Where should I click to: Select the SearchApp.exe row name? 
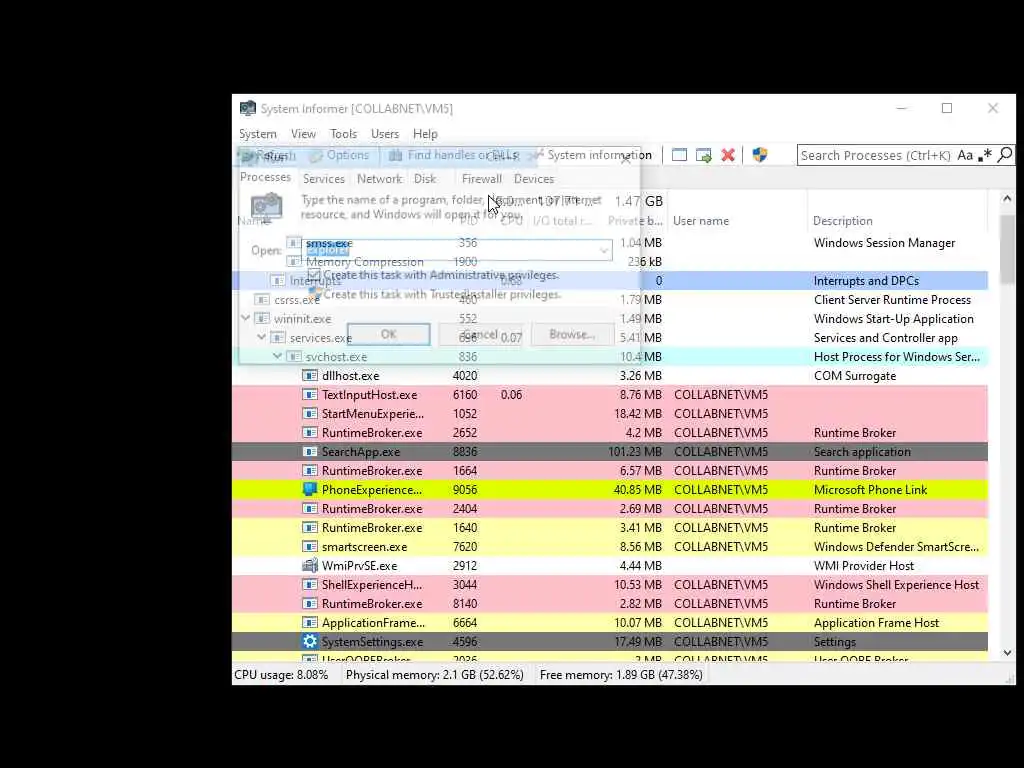pos(360,451)
